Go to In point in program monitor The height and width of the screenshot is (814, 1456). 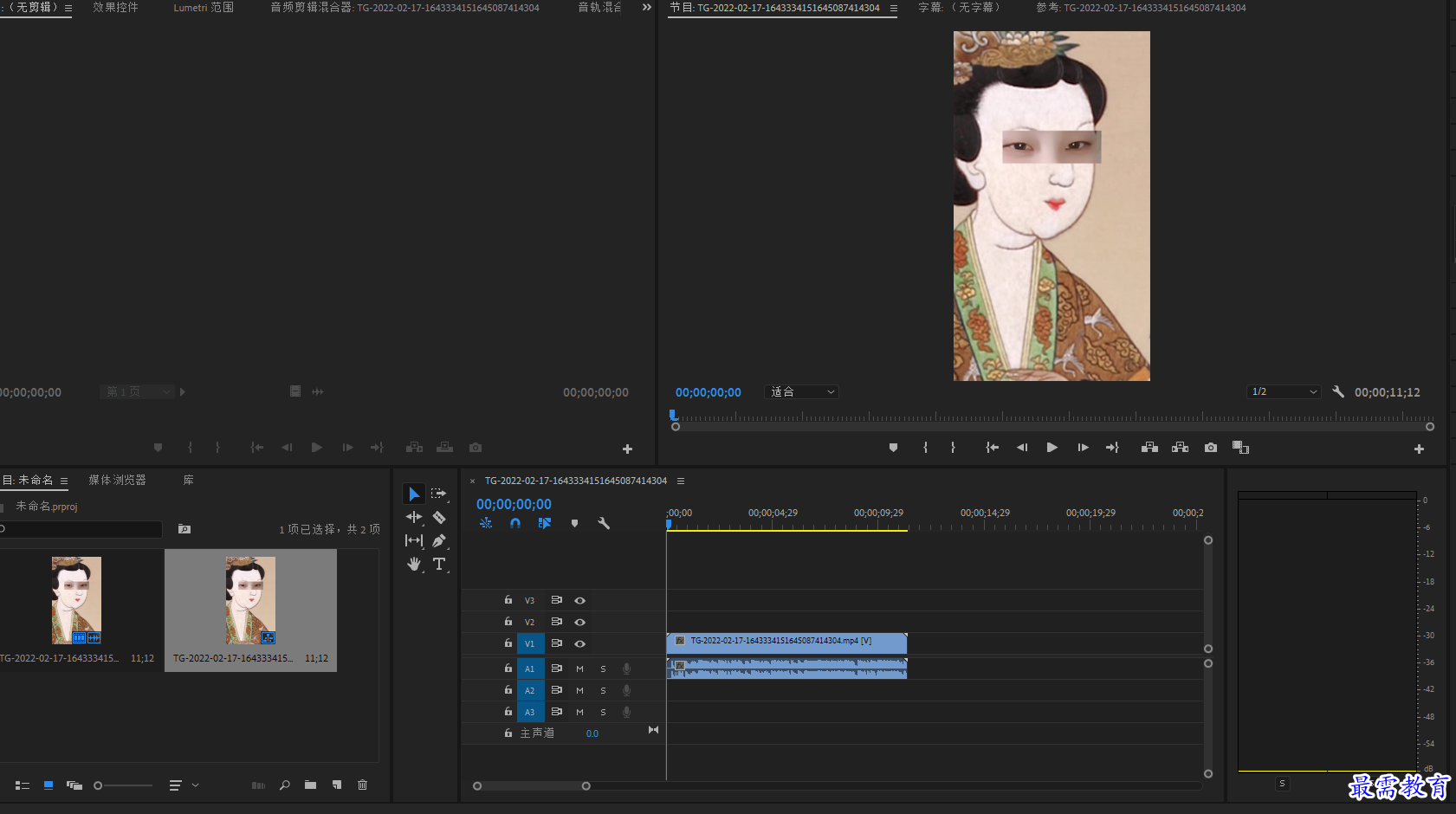click(x=992, y=448)
